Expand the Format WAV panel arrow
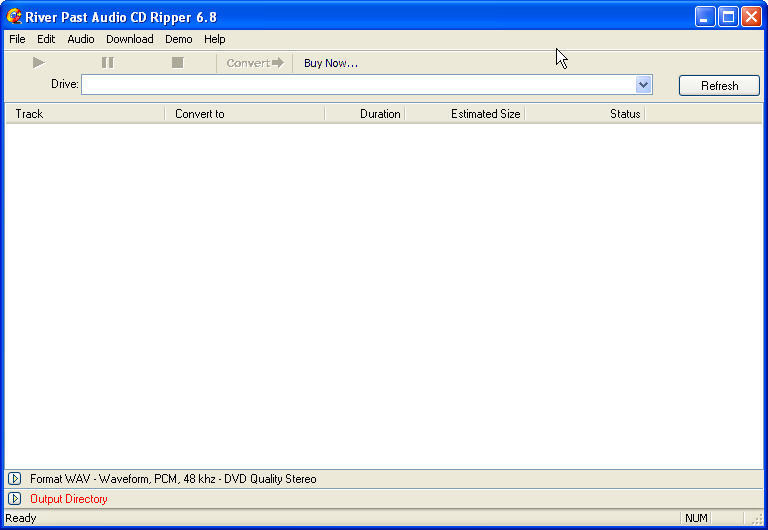768x530 pixels. click(15, 479)
